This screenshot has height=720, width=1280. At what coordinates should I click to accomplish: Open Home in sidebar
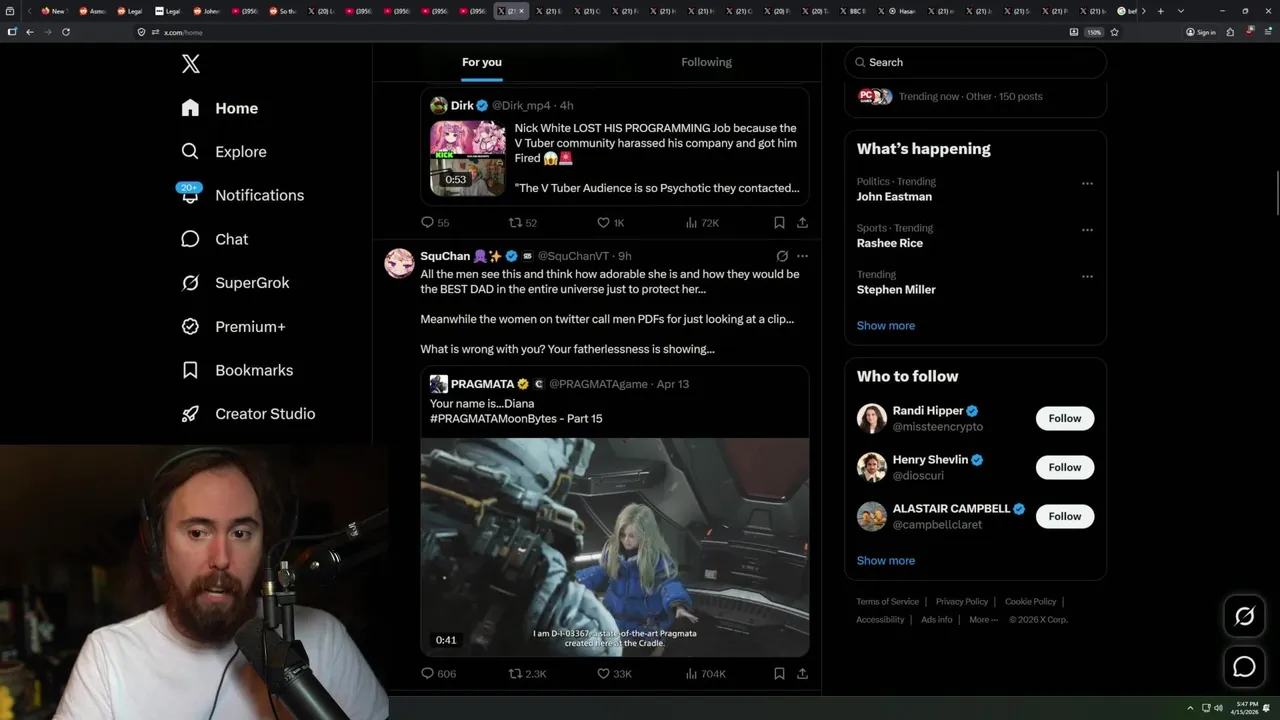click(220, 108)
